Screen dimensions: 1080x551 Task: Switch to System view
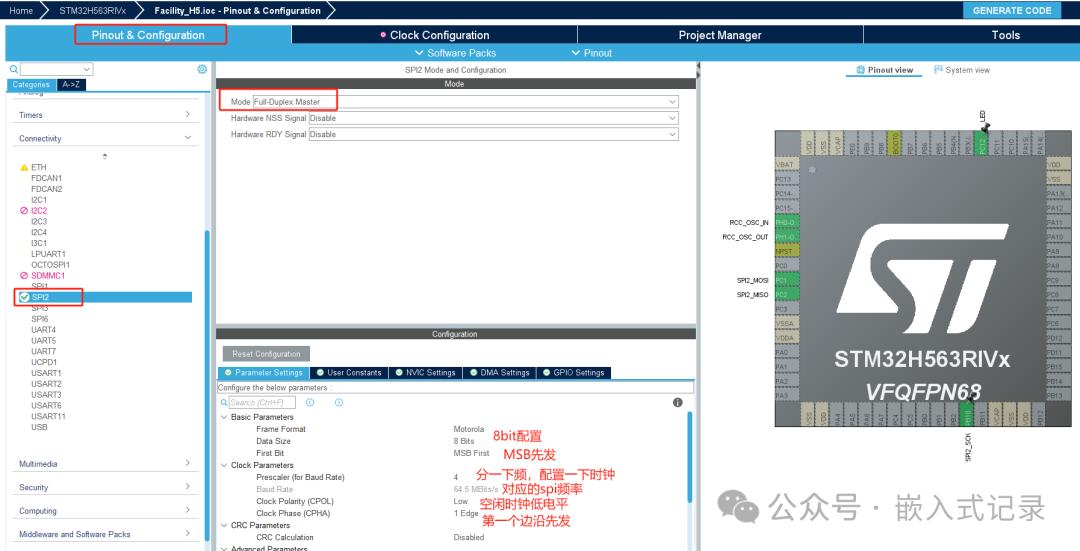(962, 70)
